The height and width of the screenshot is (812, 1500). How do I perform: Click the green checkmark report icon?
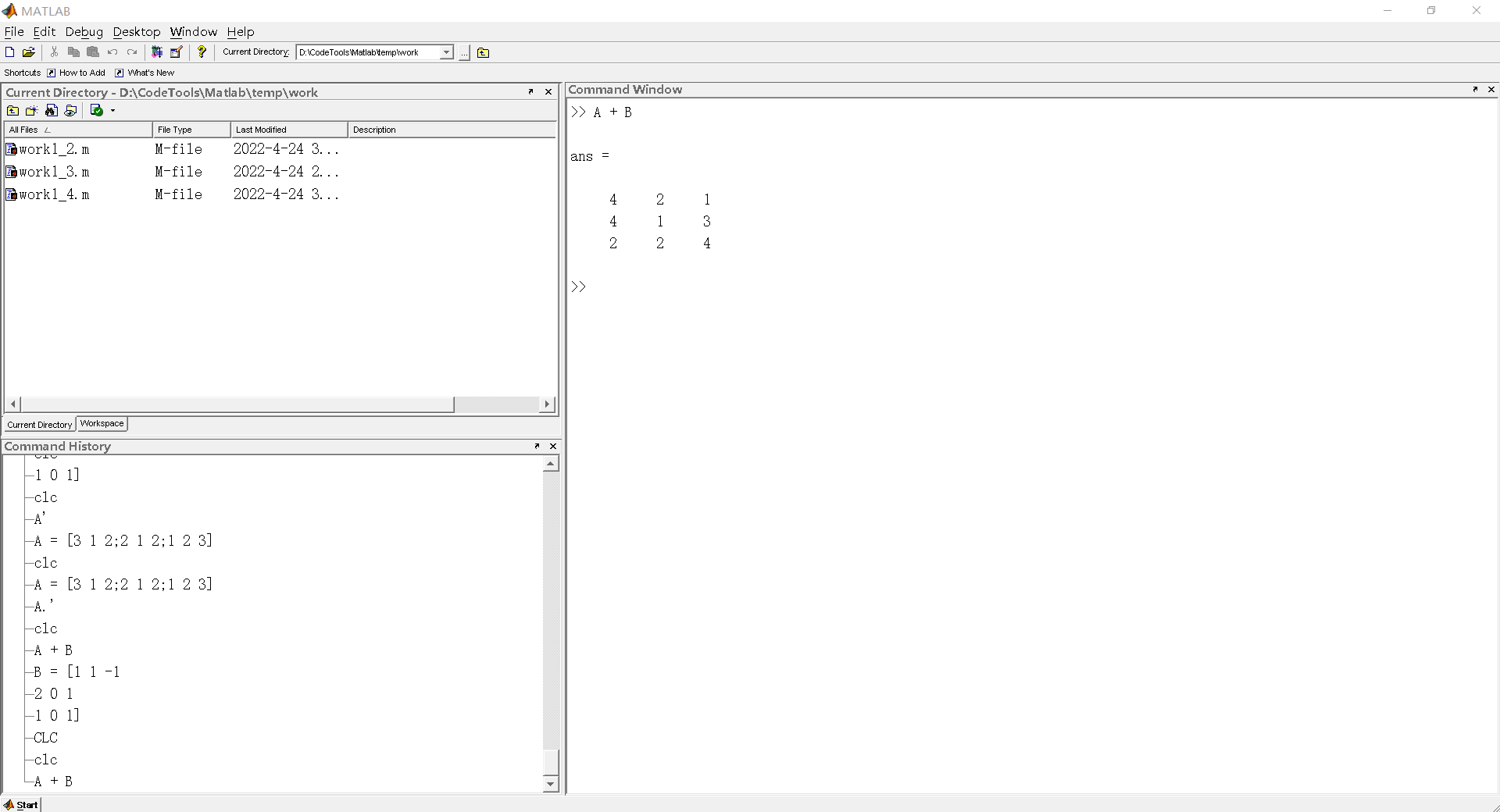pos(97,110)
